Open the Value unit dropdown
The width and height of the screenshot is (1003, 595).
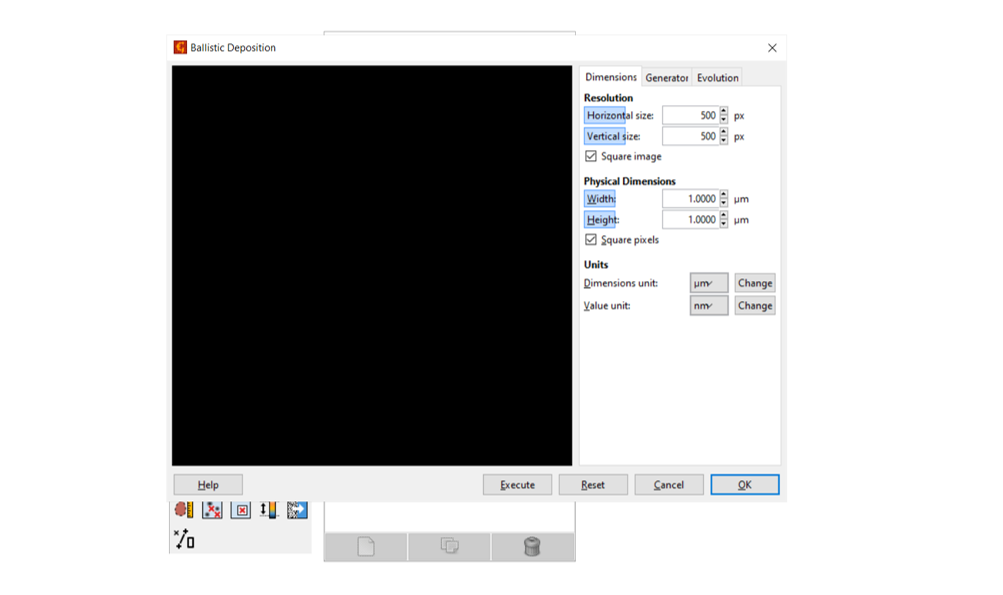708,306
